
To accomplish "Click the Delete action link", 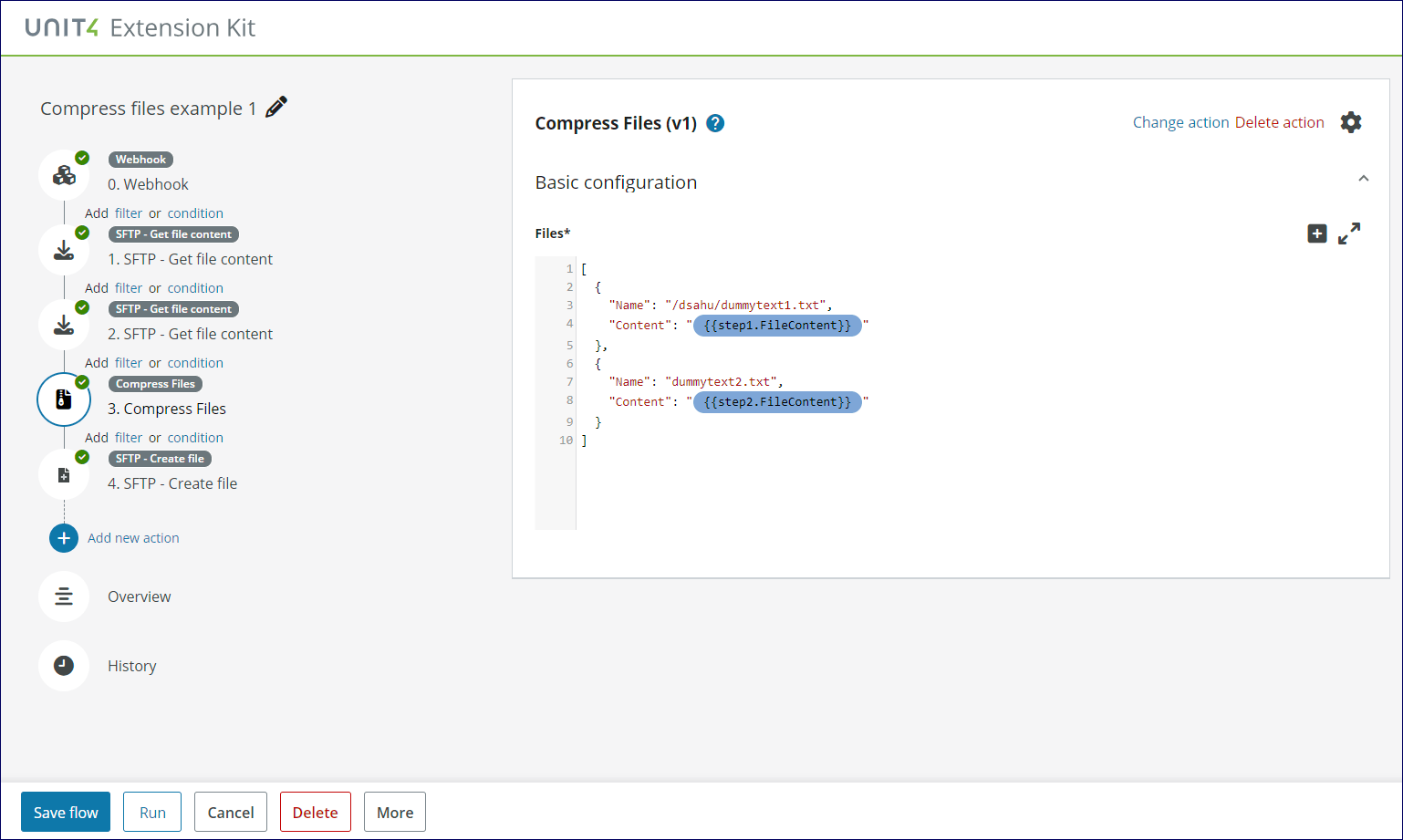I will (x=1280, y=121).
